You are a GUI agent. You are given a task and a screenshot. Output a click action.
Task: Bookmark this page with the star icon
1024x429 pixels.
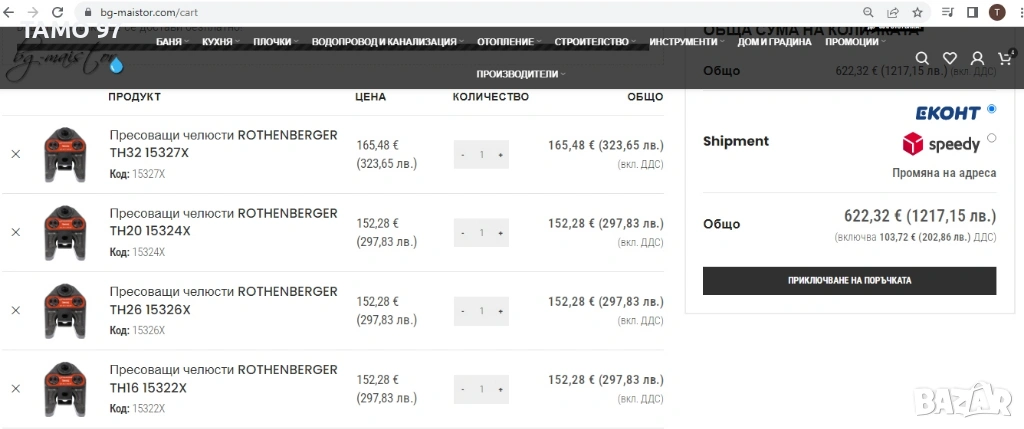tap(917, 12)
